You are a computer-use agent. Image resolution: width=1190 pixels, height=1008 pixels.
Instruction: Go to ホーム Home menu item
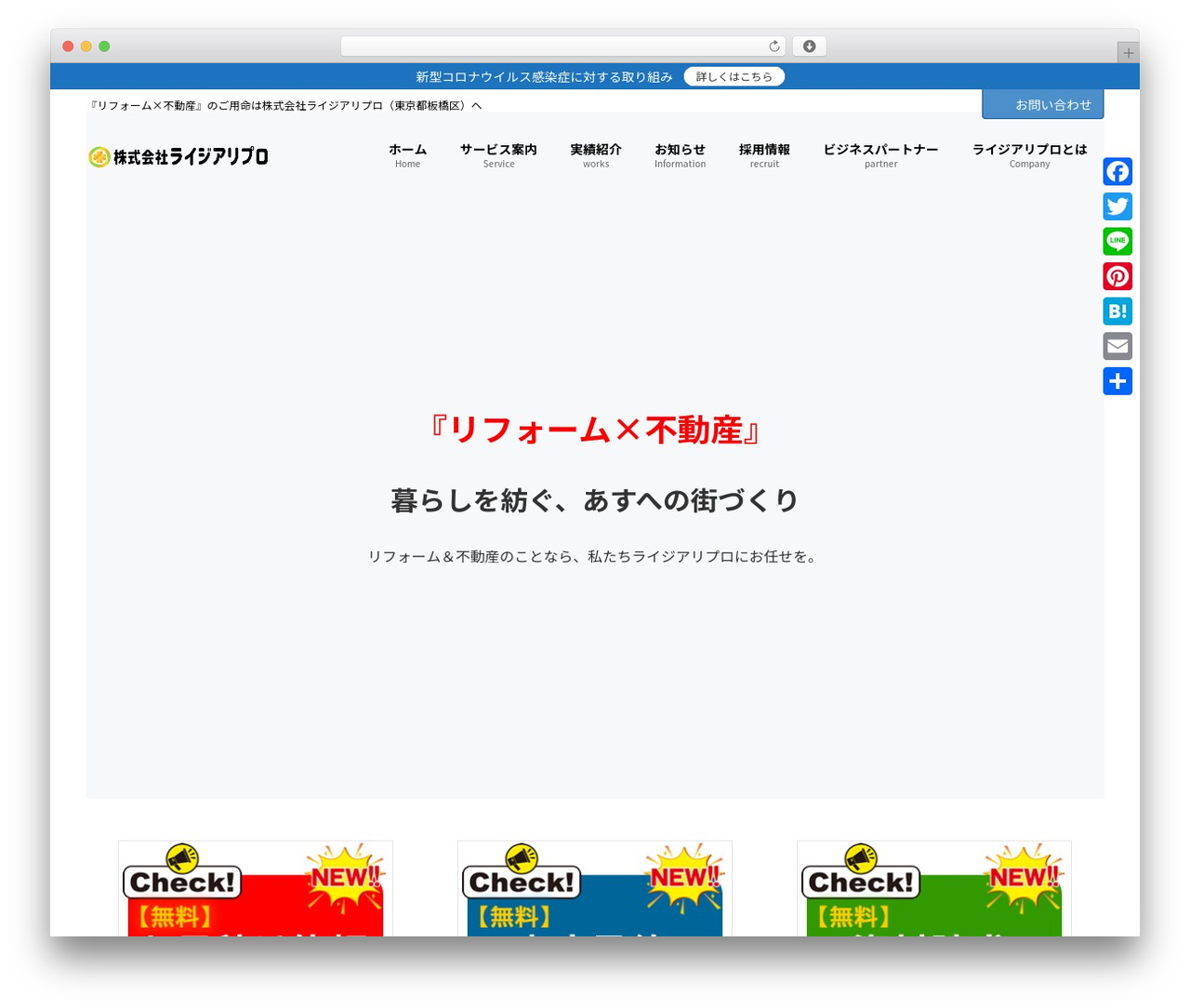pyautogui.click(x=407, y=155)
